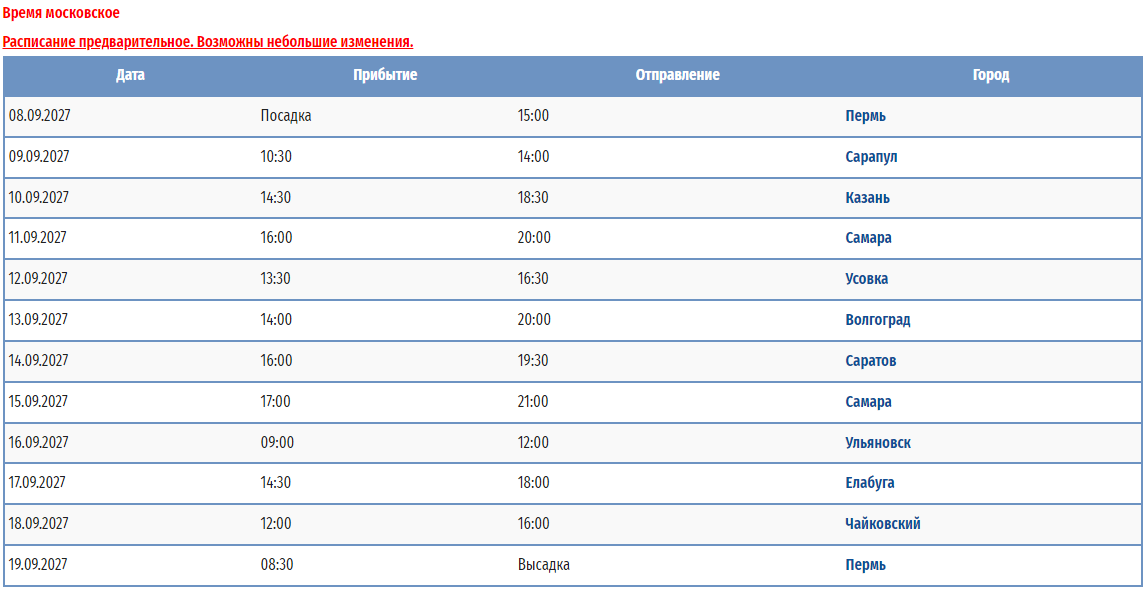
Task: Click the Посадка cell in the first row
Action: 286,116
